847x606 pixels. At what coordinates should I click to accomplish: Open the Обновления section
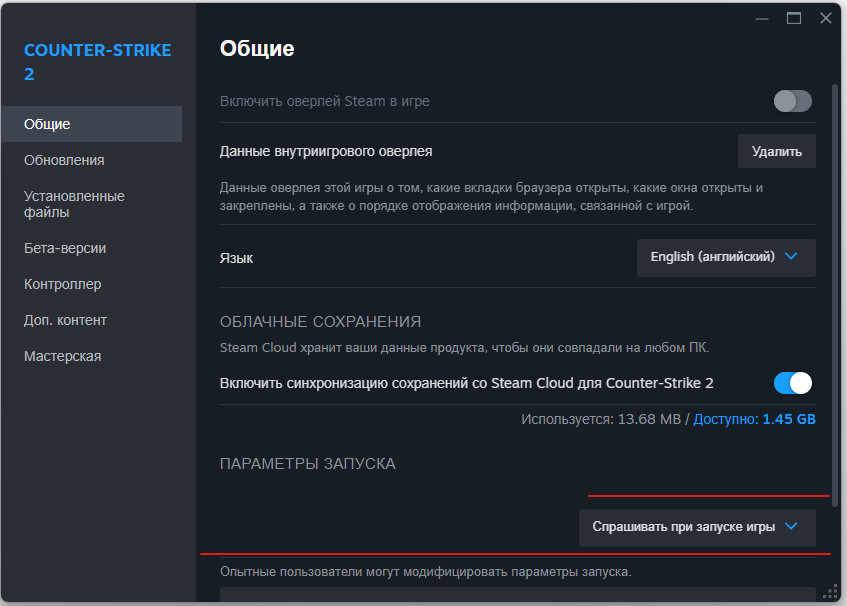(64, 160)
